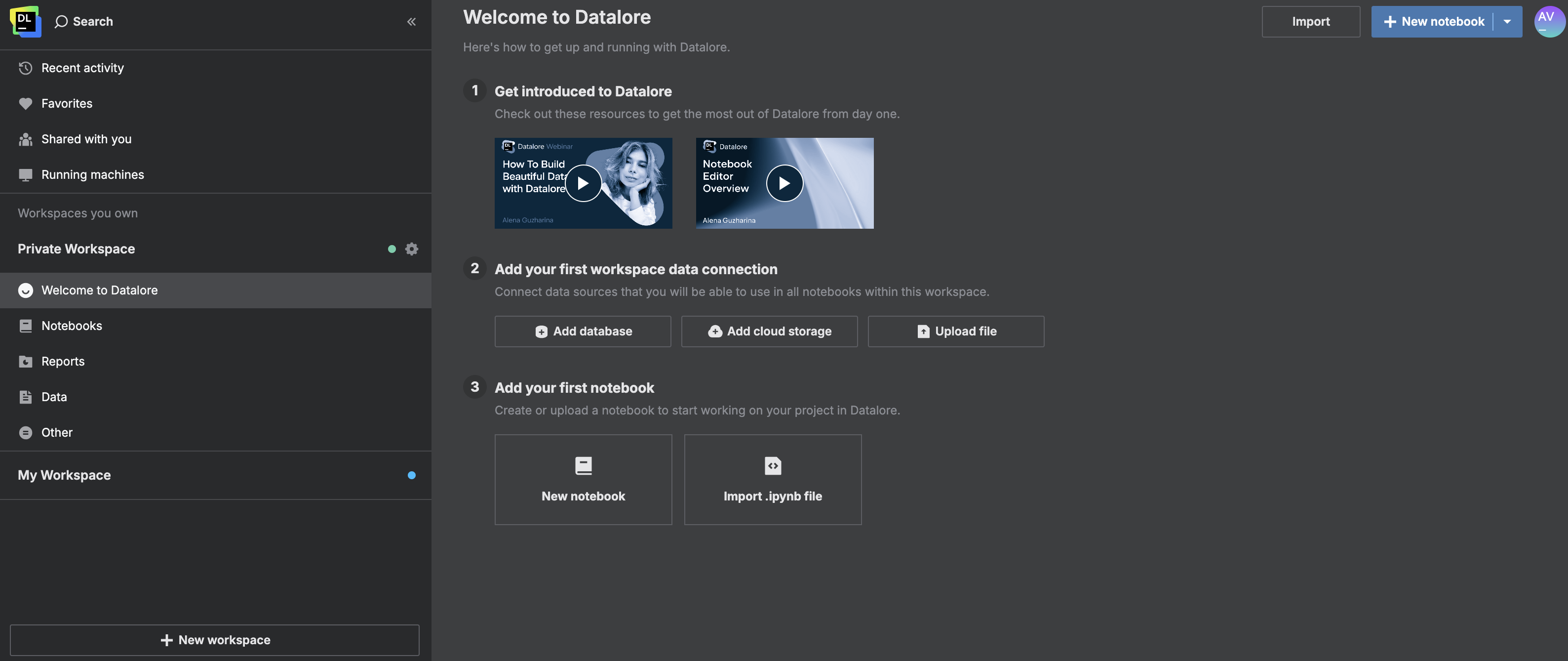Select Welcome to Datalore in the sidebar
Viewport: 1568px width, 661px height.
99,290
